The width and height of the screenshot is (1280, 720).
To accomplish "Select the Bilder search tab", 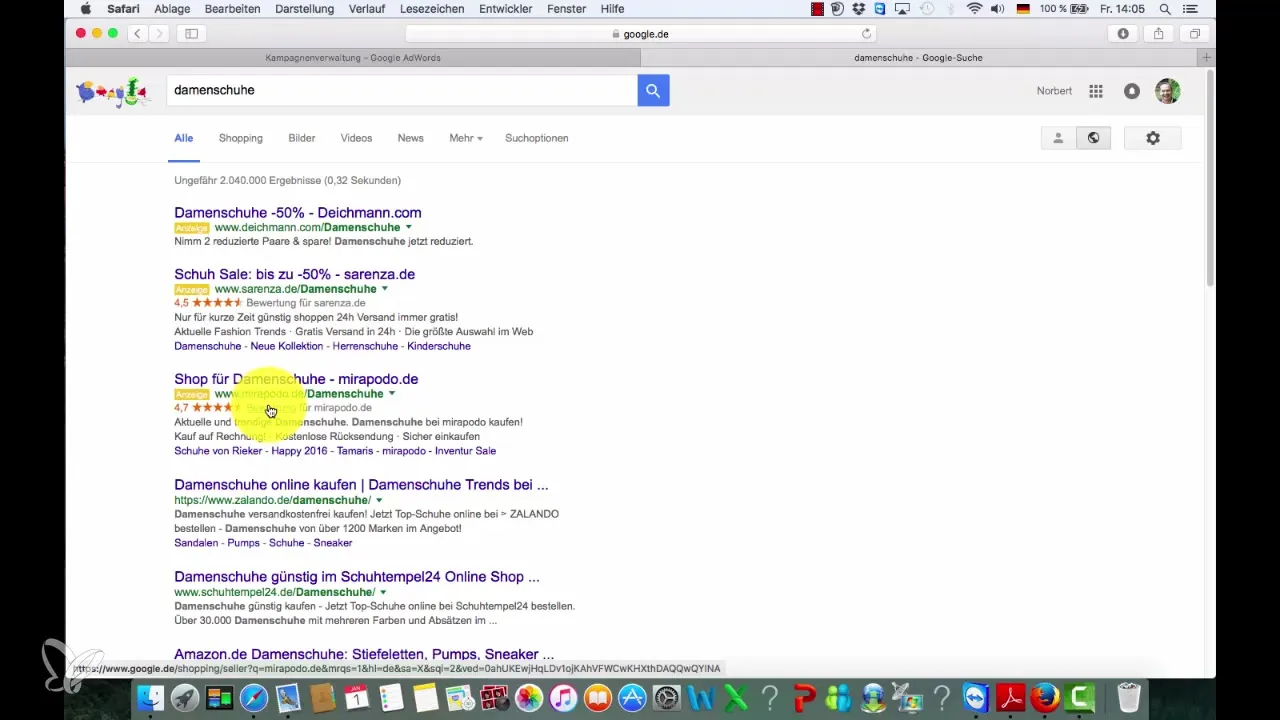I will pyautogui.click(x=302, y=138).
